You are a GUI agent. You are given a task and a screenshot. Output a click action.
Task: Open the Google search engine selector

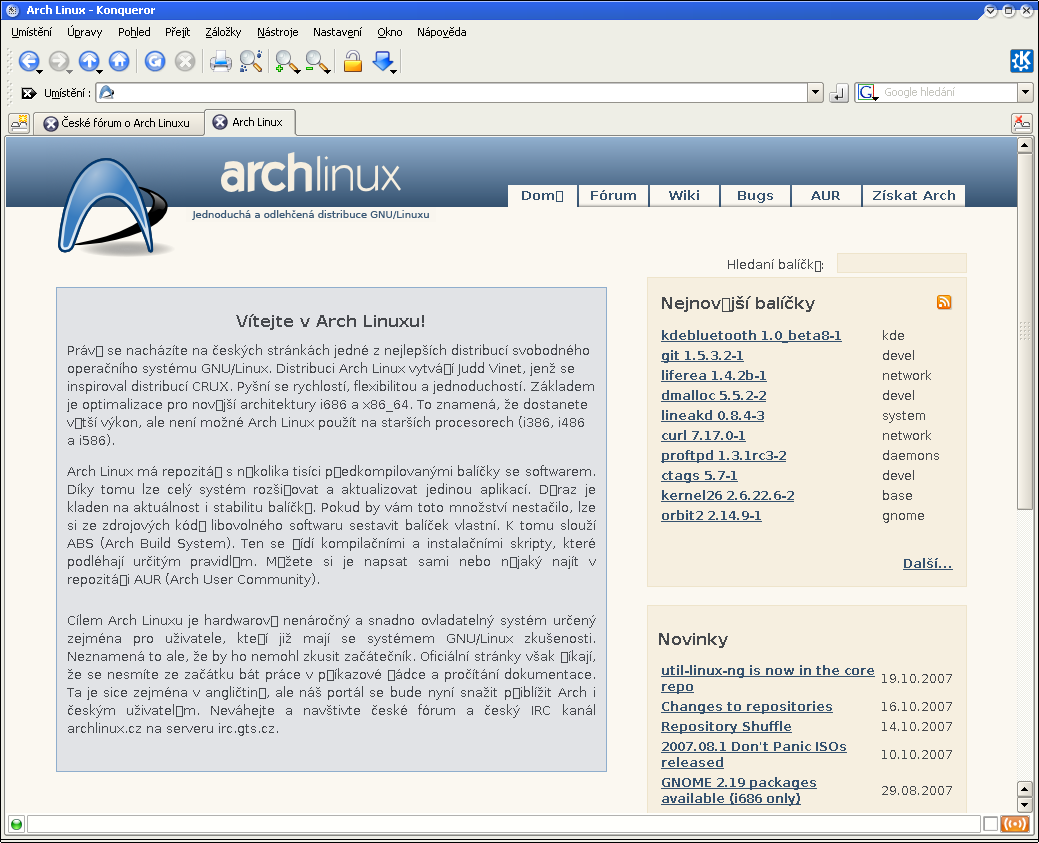[868, 93]
